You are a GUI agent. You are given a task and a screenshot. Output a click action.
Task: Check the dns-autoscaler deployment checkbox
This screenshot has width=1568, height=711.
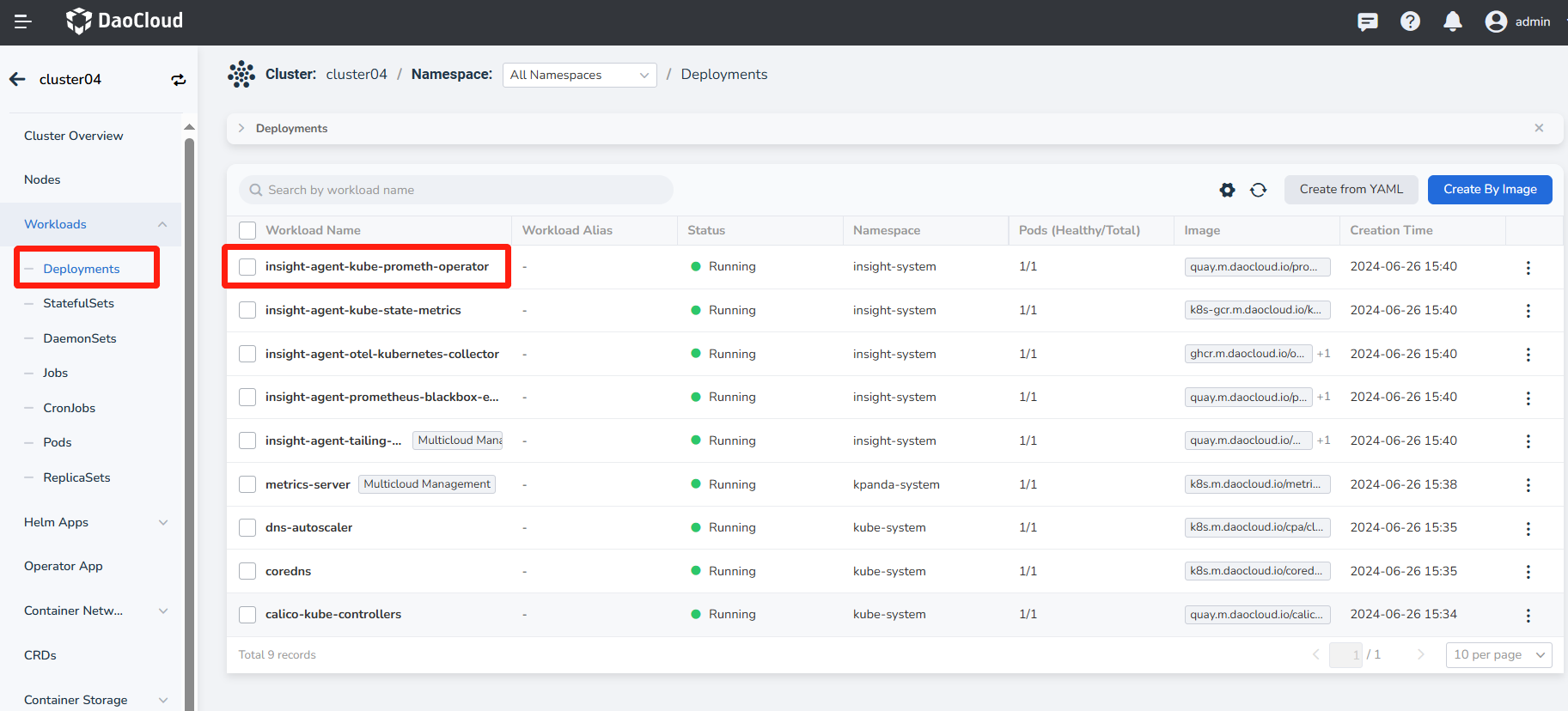[247, 527]
